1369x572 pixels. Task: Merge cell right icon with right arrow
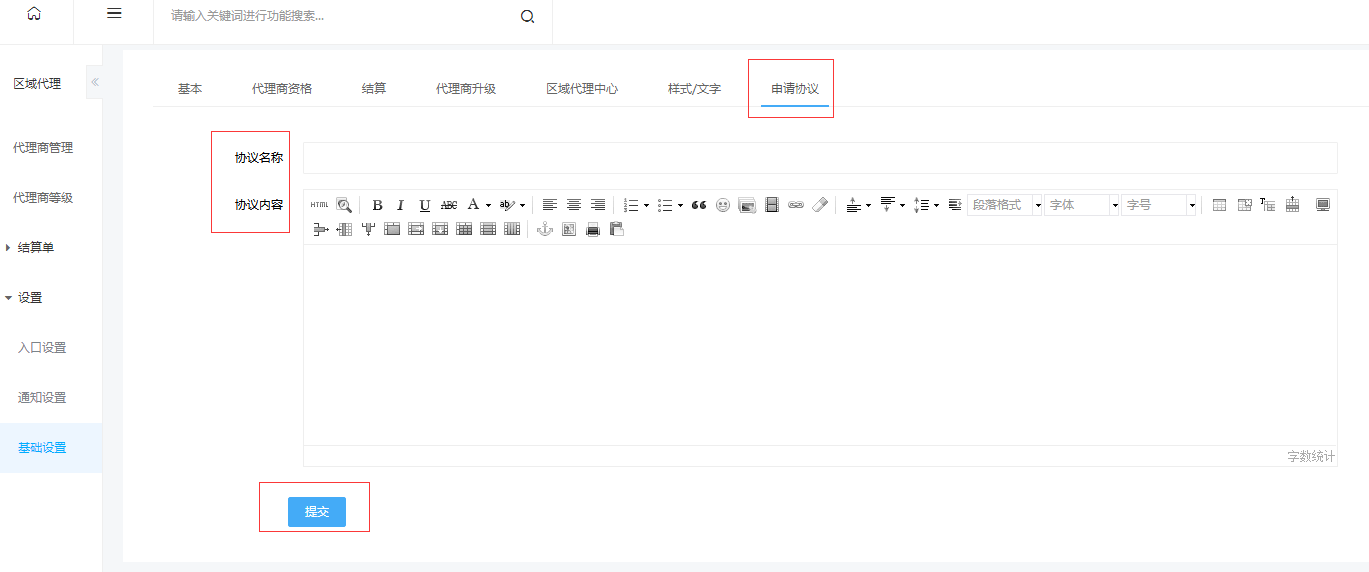click(416, 229)
